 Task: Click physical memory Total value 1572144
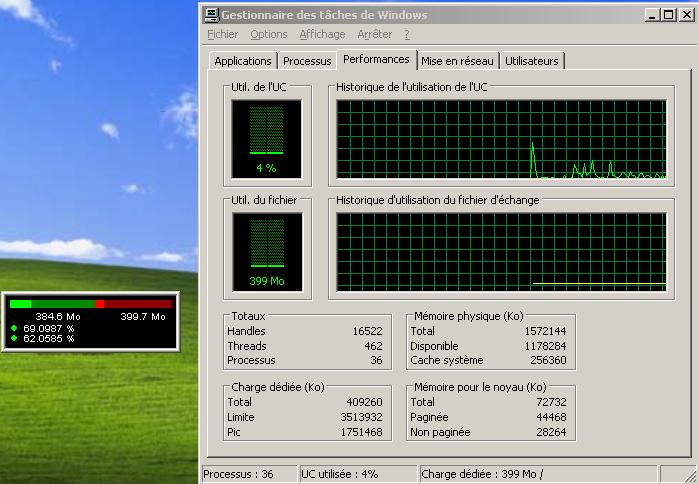pyautogui.click(x=545, y=331)
